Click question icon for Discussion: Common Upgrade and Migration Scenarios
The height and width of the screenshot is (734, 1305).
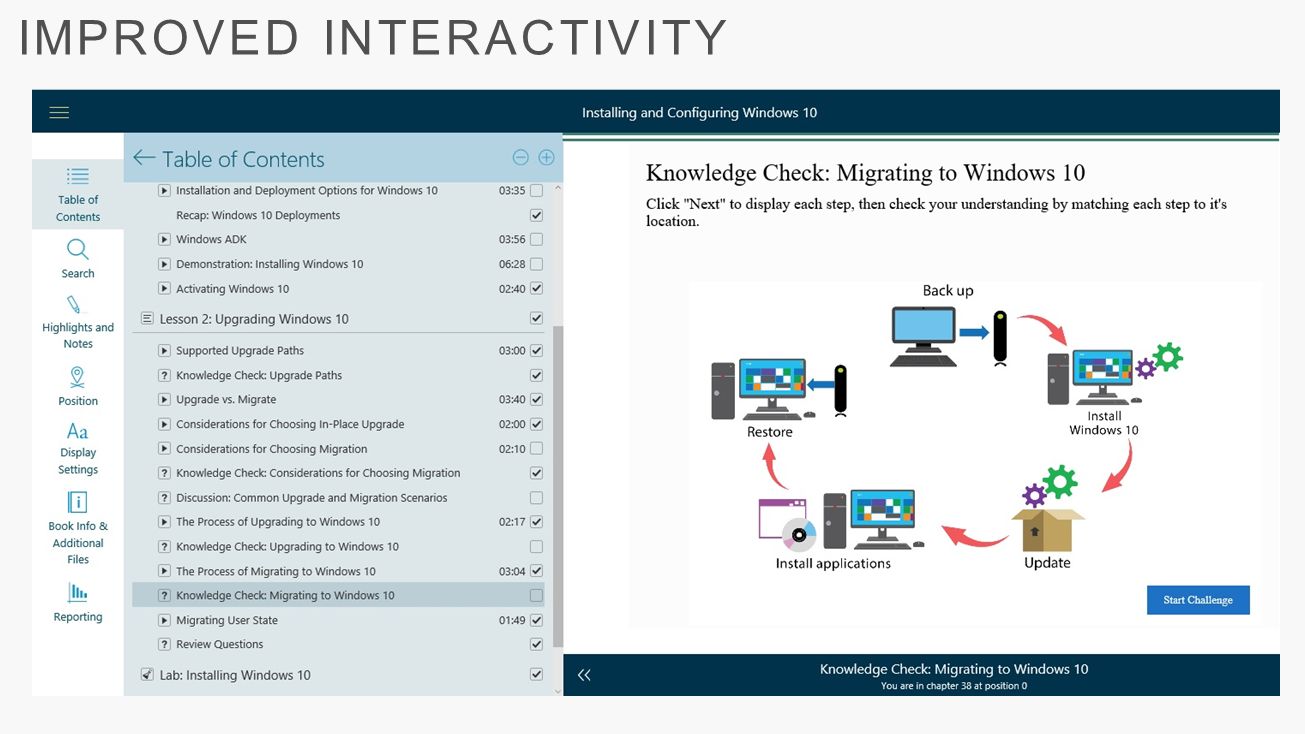tap(165, 497)
